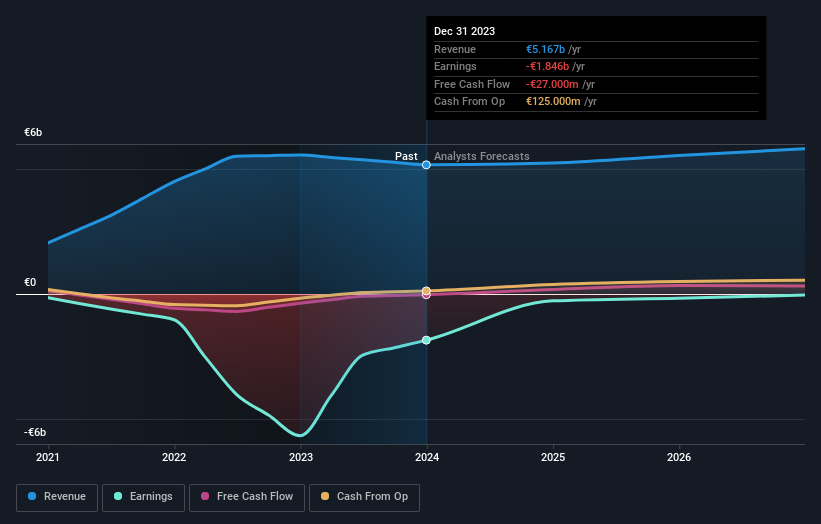Click the 'Analysts Forecasts' label
The width and height of the screenshot is (821, 524).
coord(482,157)
